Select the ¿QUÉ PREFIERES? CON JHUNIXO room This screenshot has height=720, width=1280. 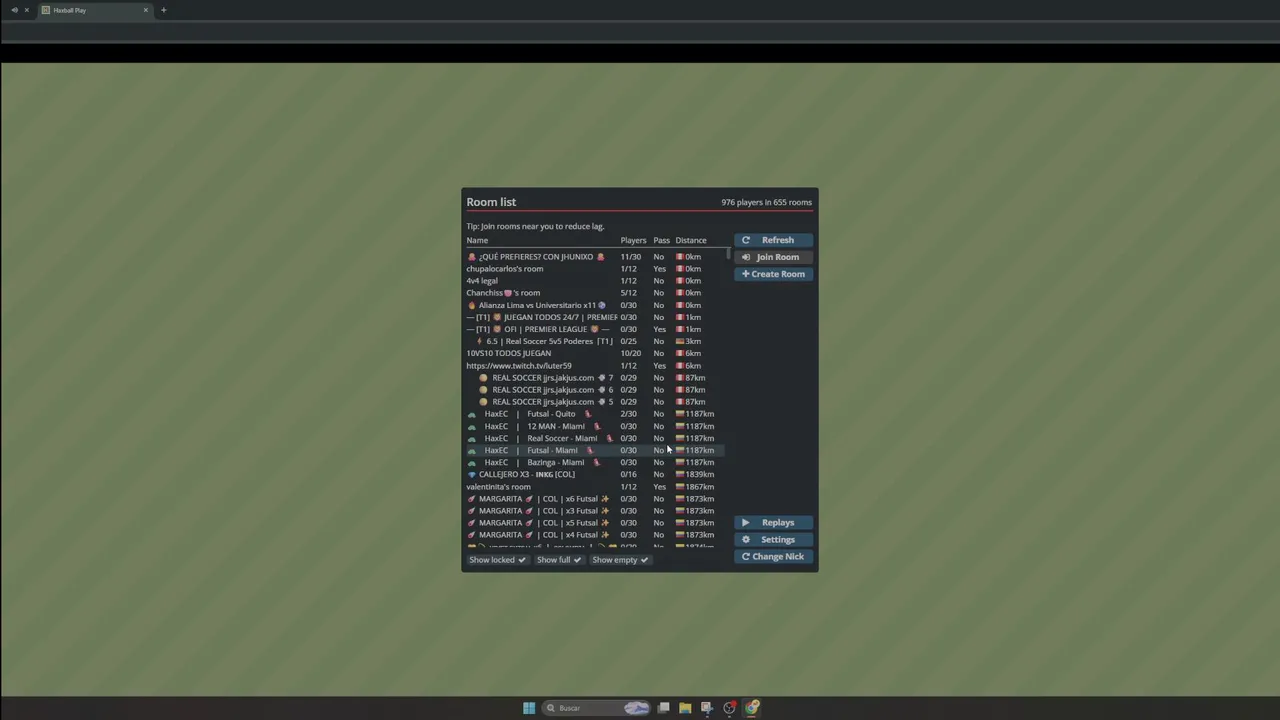coord(595,257)
